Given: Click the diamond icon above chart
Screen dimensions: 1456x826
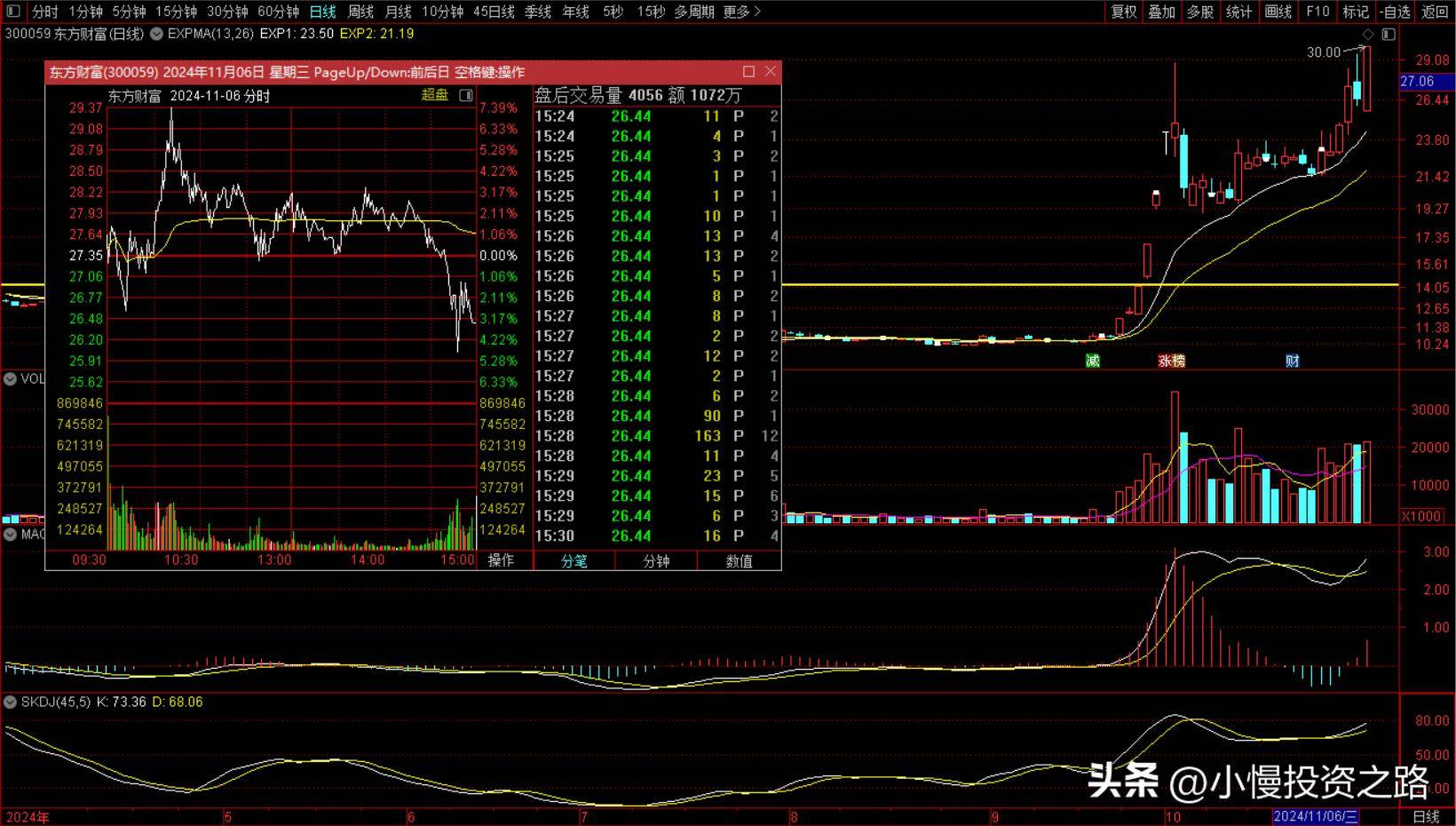Looking at the screenshot, I should tap(1368, 34).
